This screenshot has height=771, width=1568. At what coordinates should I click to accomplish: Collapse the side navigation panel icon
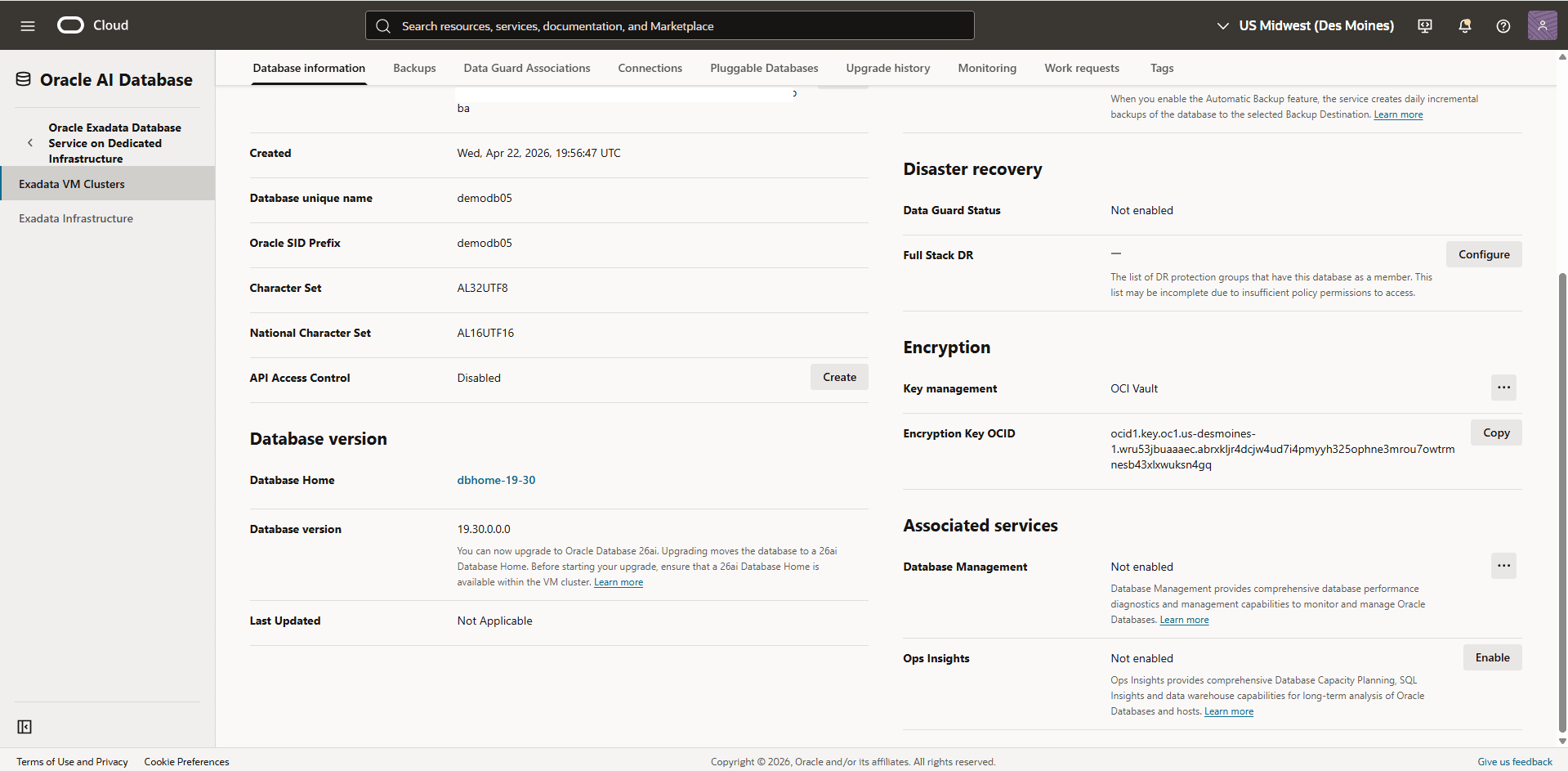tap(25, 727)
